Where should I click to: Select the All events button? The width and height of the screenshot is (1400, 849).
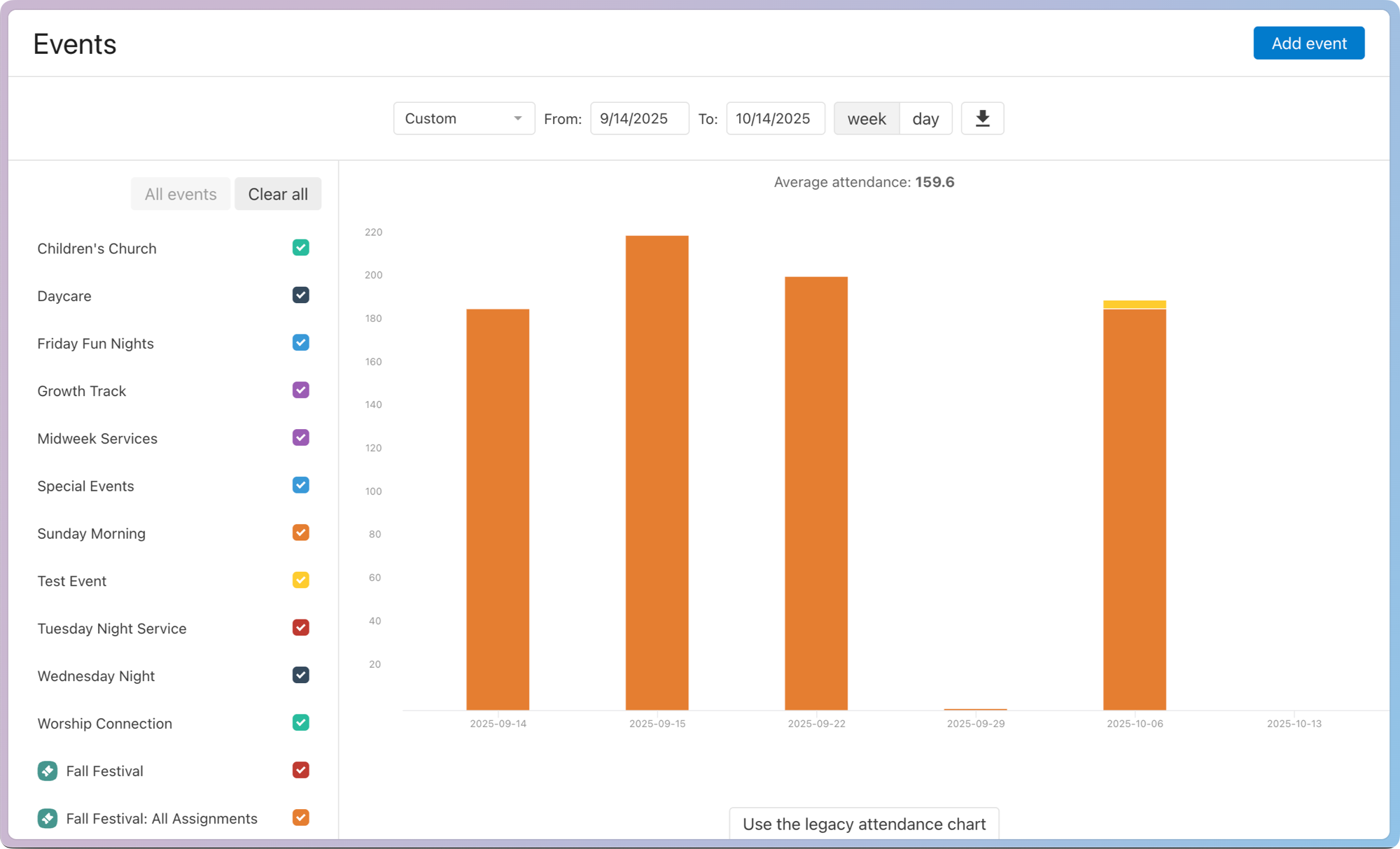tap(181, 194)
